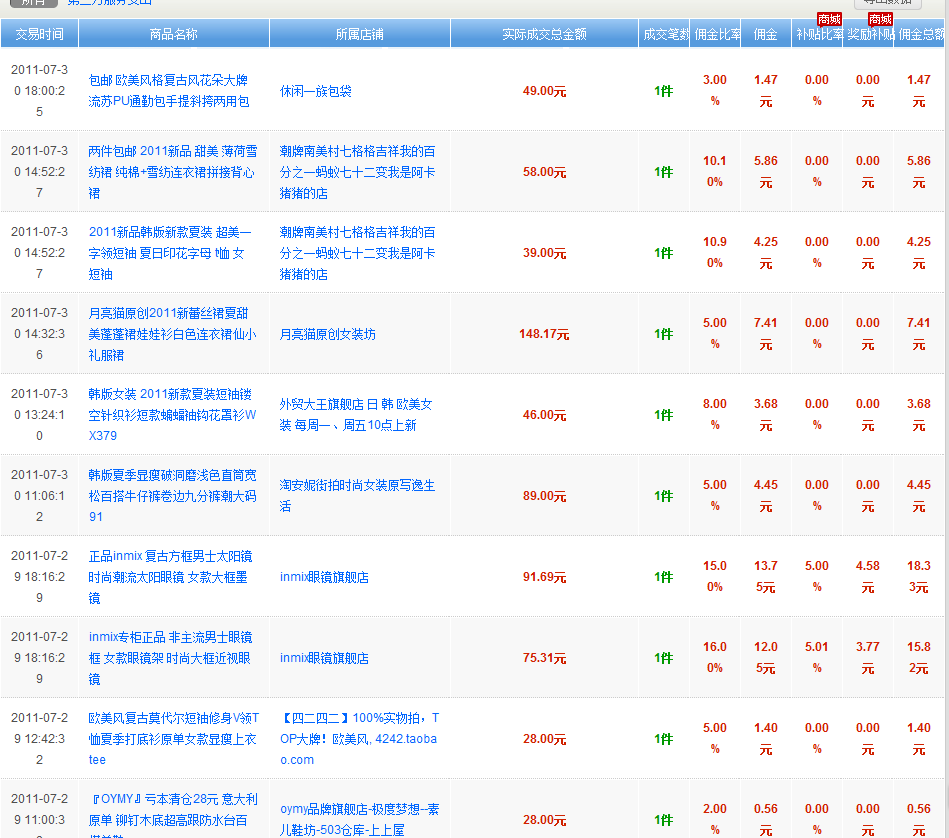
Task: Click the 佣金 column header
Action: tap(766, 34)
